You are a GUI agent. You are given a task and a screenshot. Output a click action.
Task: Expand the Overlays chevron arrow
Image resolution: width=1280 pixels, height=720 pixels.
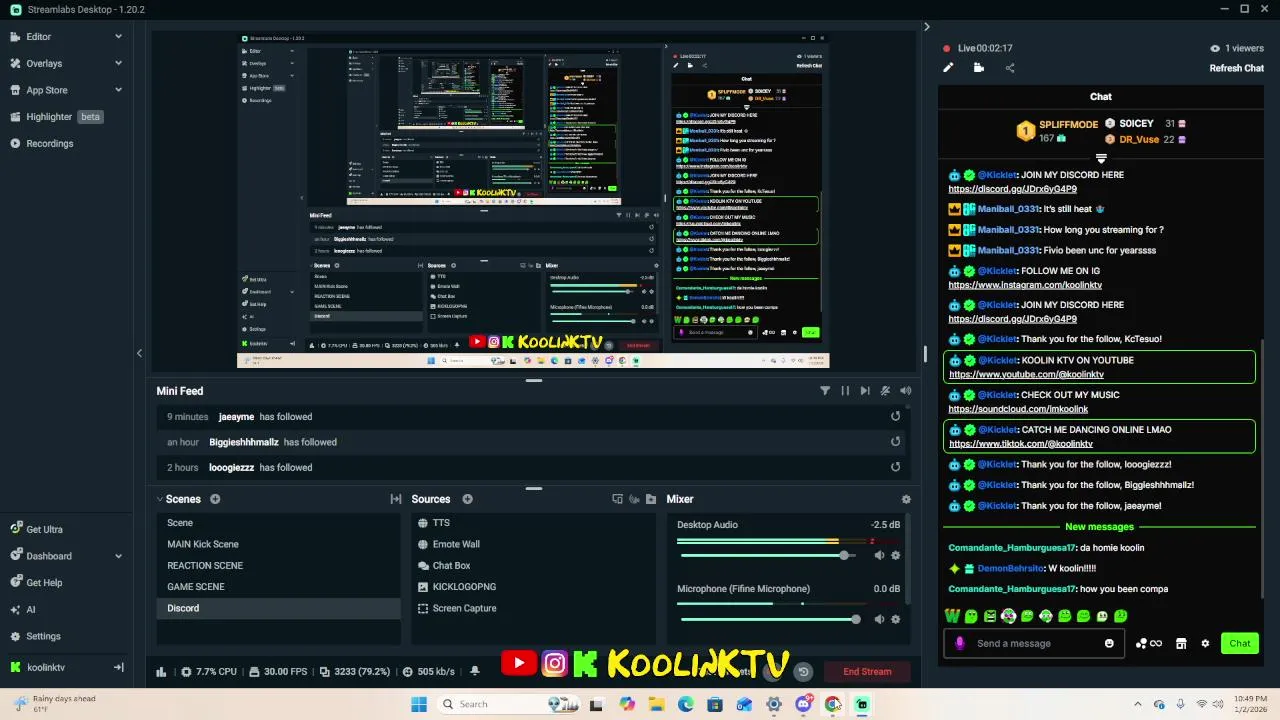tap(118, 63)
